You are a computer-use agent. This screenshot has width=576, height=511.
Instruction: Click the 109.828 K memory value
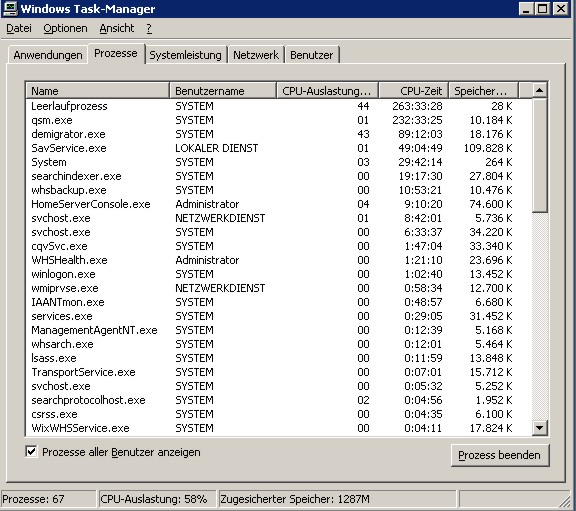[488, 148]
